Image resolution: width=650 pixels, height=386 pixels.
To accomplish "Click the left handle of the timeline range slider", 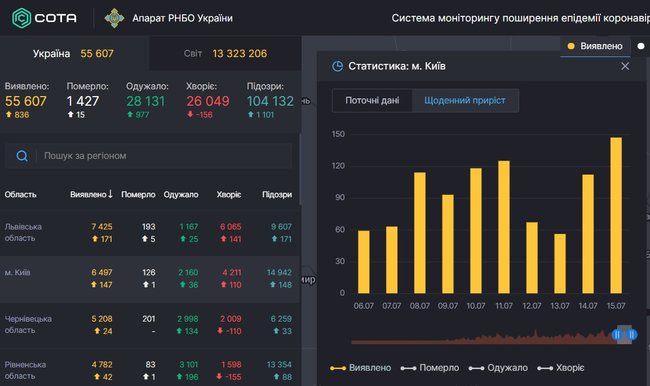I will click(617, 334).
